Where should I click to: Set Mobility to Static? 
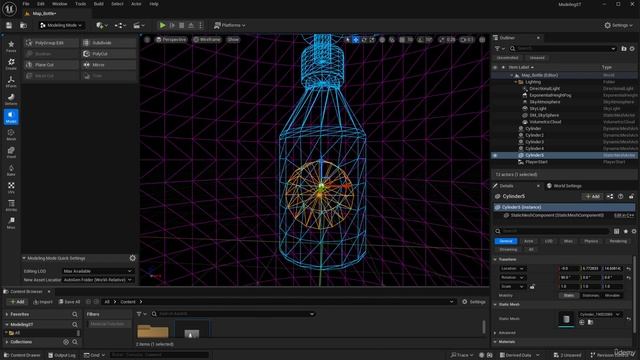(569, 295)
